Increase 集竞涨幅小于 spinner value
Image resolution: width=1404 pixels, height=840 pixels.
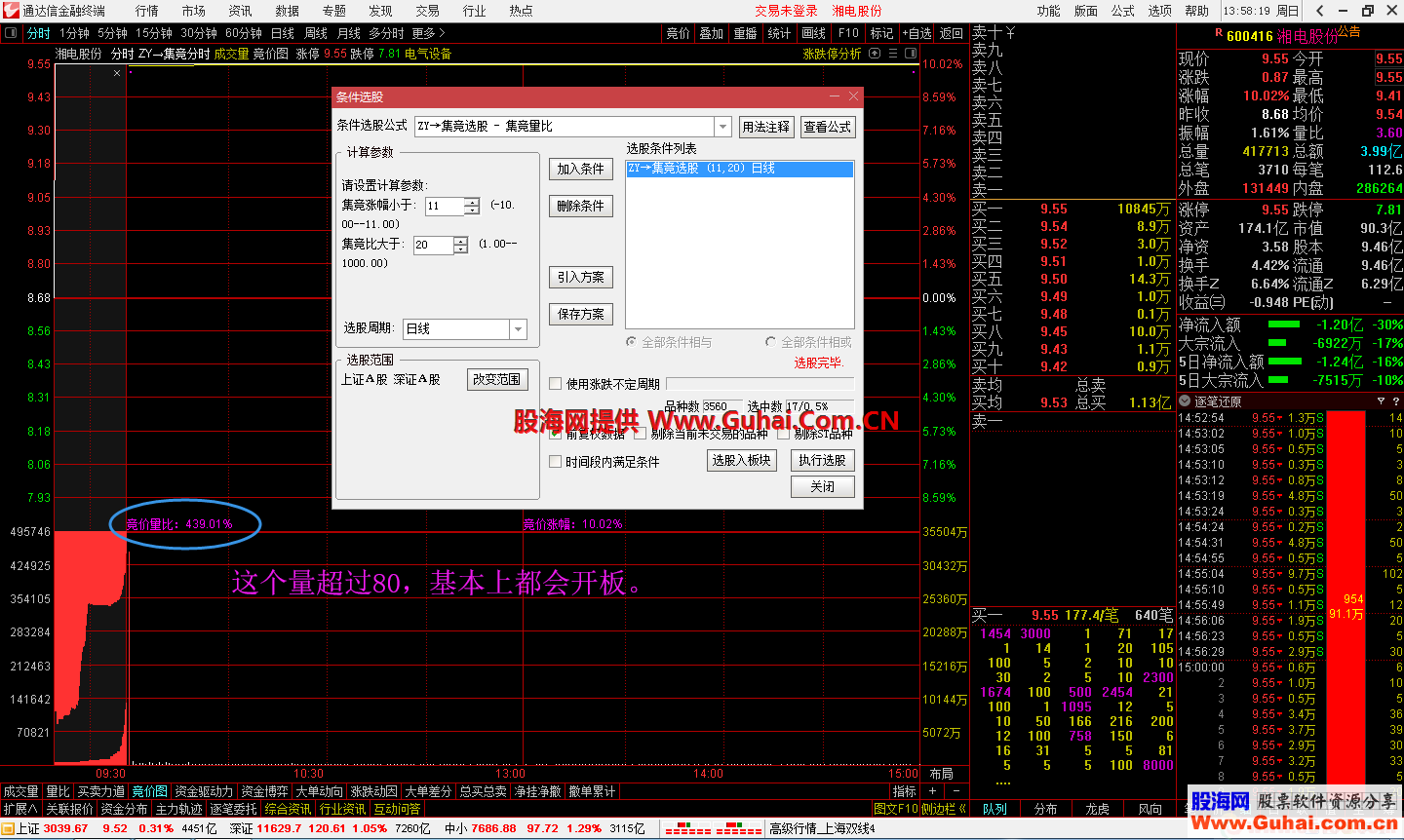[472, 202]
